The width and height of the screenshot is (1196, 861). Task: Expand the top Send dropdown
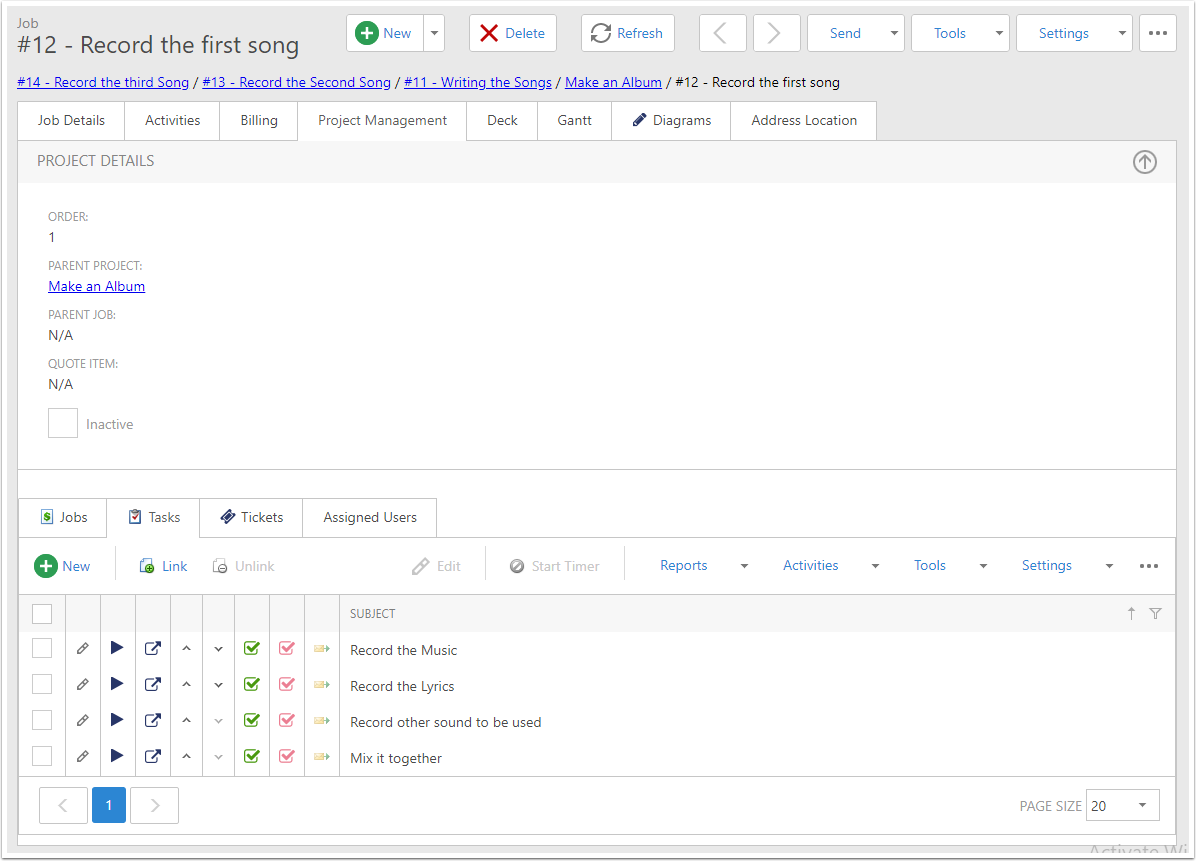855,33
